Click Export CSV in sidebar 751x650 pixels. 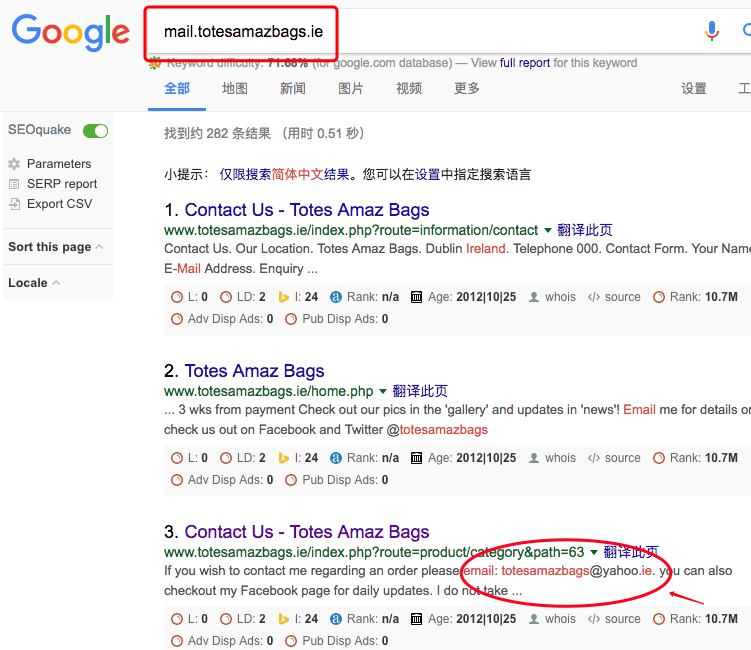point(59,204)
